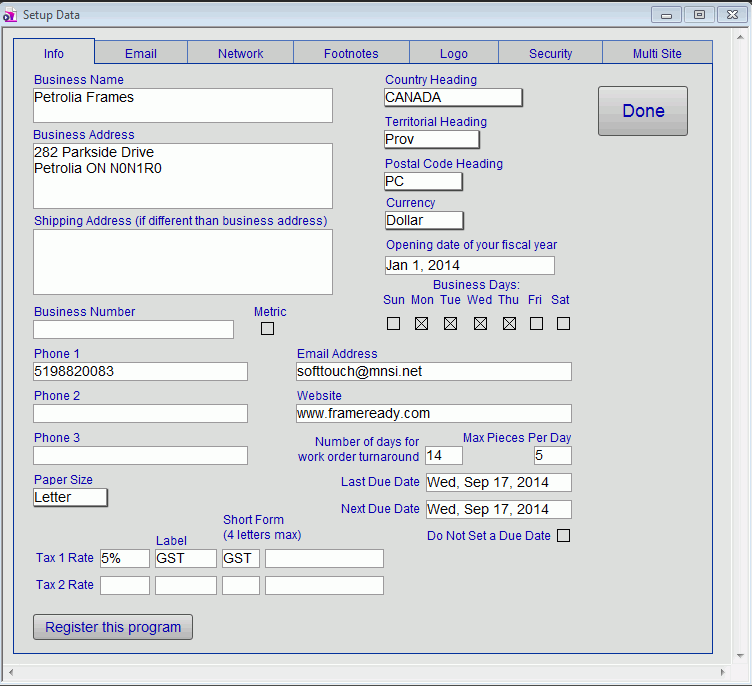752x686 pixels.
Task: Toggle the Saturday business day checkbox
Action: pos(563,323)
